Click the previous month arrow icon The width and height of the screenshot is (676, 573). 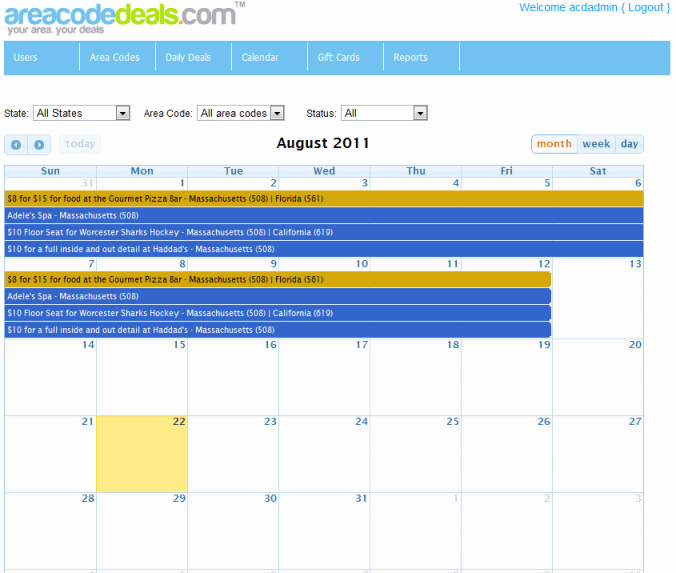(16, 145)
